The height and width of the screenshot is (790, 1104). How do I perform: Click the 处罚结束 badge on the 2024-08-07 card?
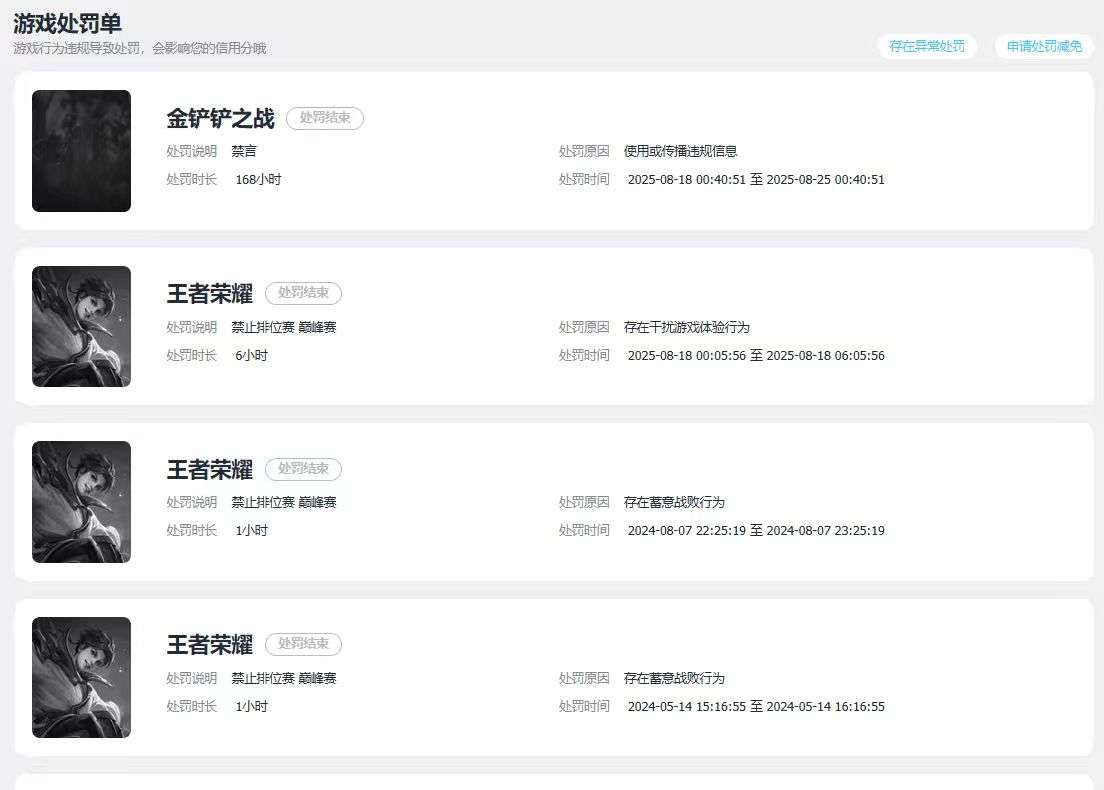pos(303,469)
